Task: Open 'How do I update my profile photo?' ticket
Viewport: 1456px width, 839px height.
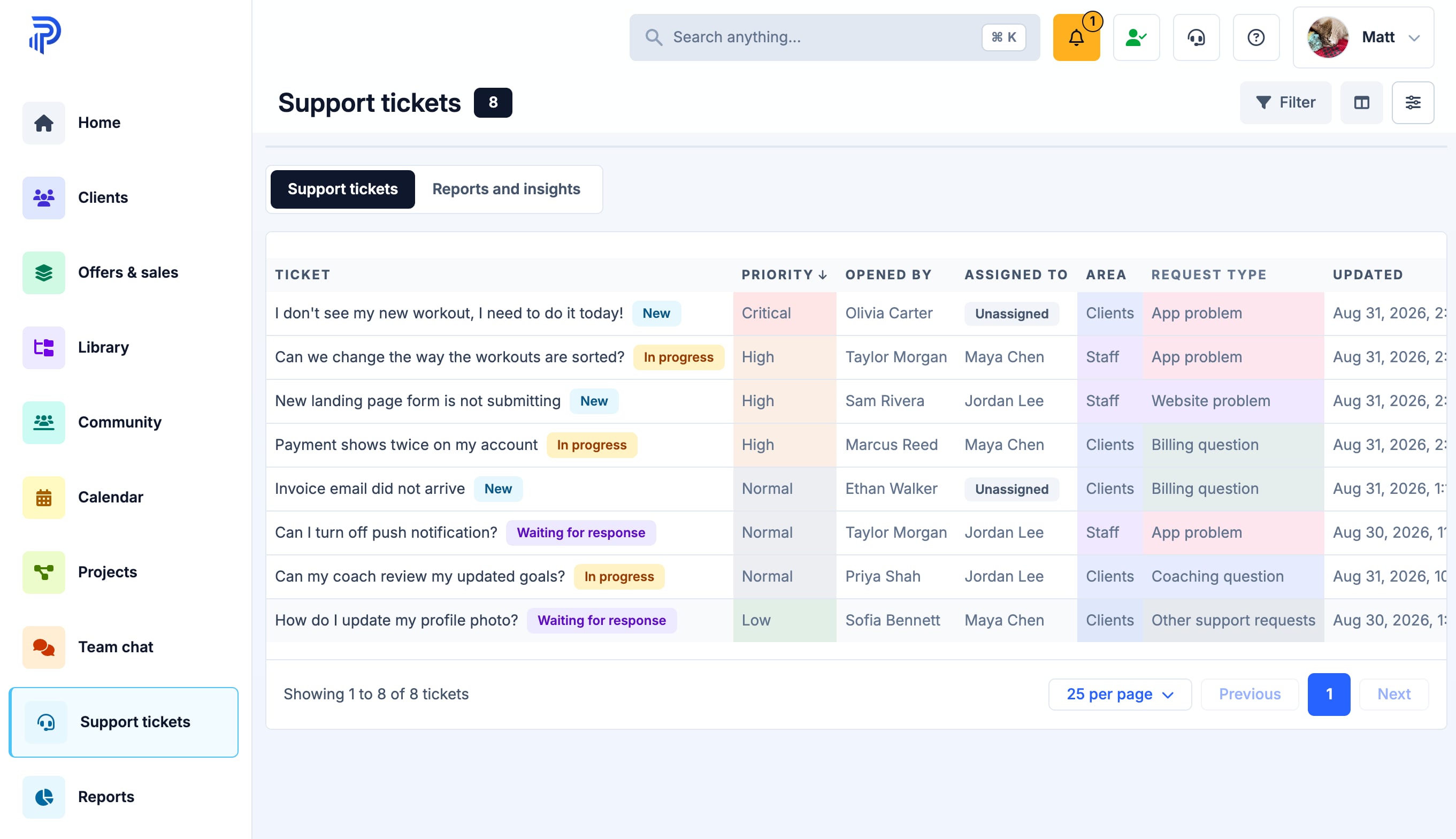Action: pos(396,620)
